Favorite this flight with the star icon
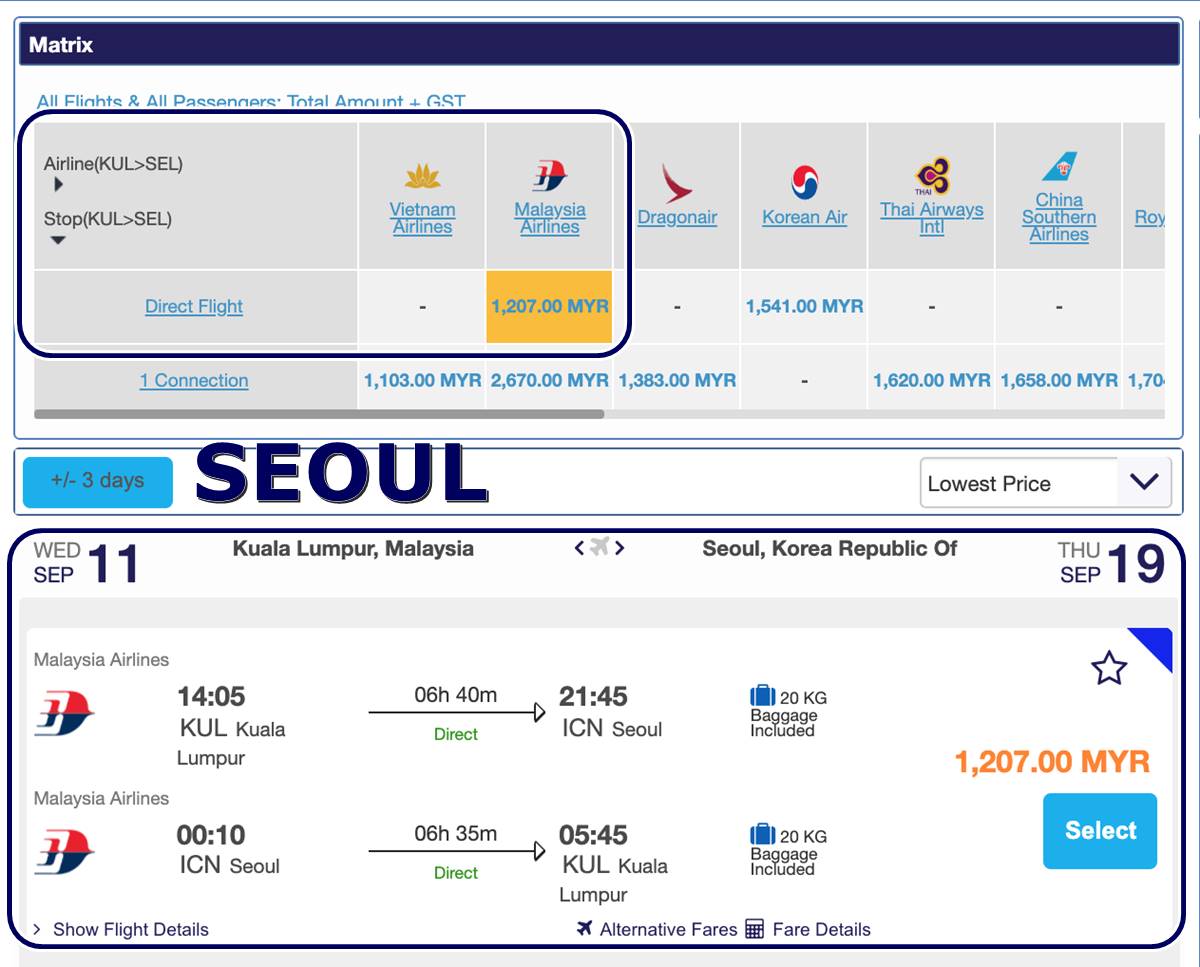 pyautogui.click(x=1109, y=668)
